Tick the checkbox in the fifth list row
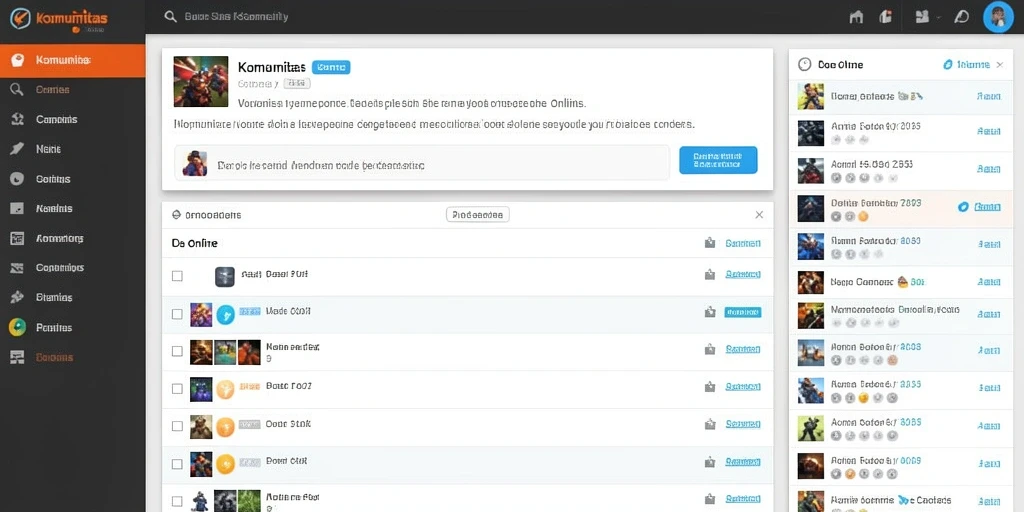The width and height of the screenshot is (1024, 512). (177, 426)
